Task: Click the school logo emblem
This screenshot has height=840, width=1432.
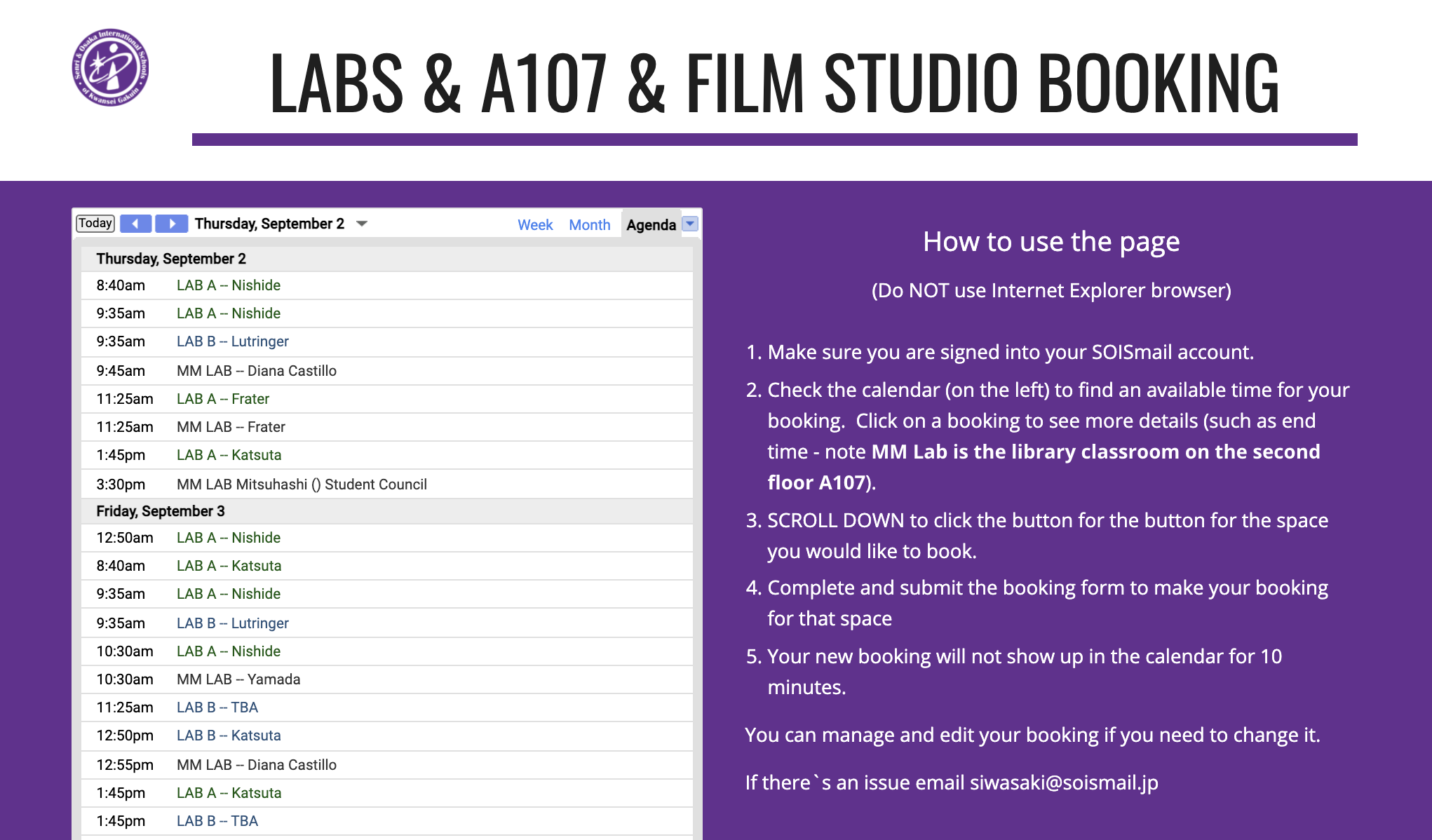Action: pyautogui.click(x=110, y=68)
